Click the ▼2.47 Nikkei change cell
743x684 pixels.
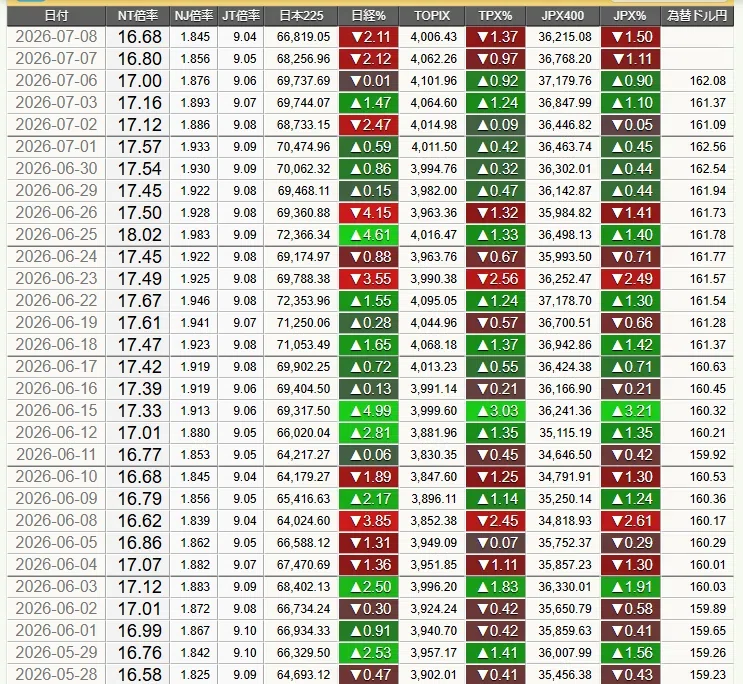pos(369,125)
